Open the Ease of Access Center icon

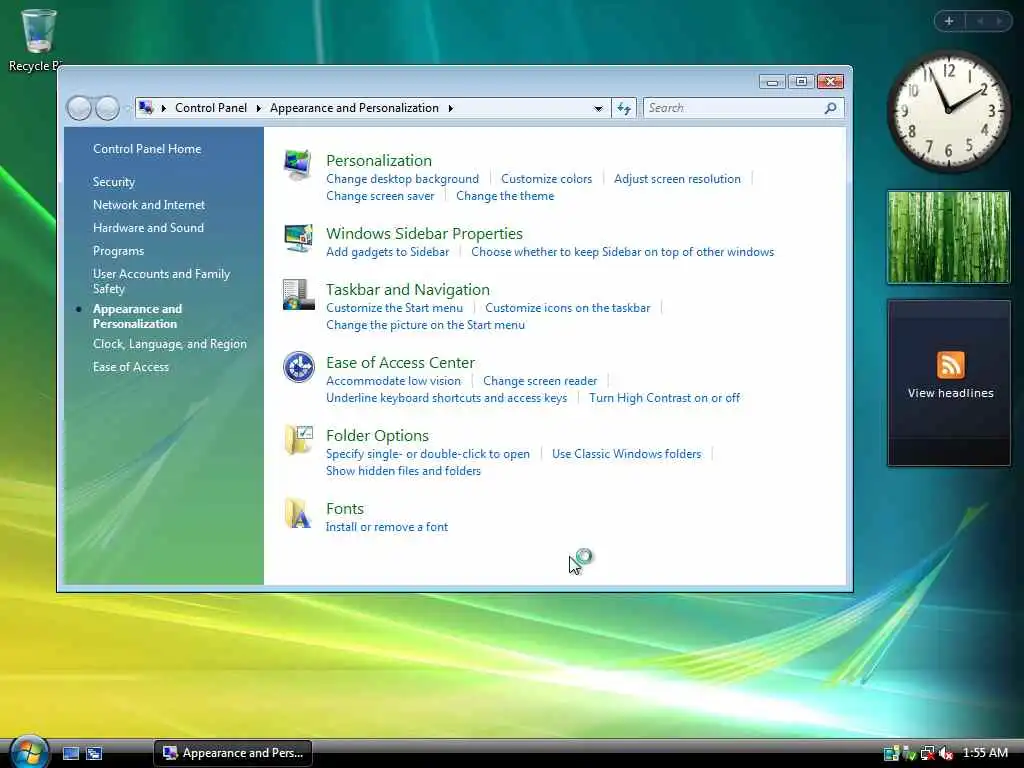[x=298, y=367]
